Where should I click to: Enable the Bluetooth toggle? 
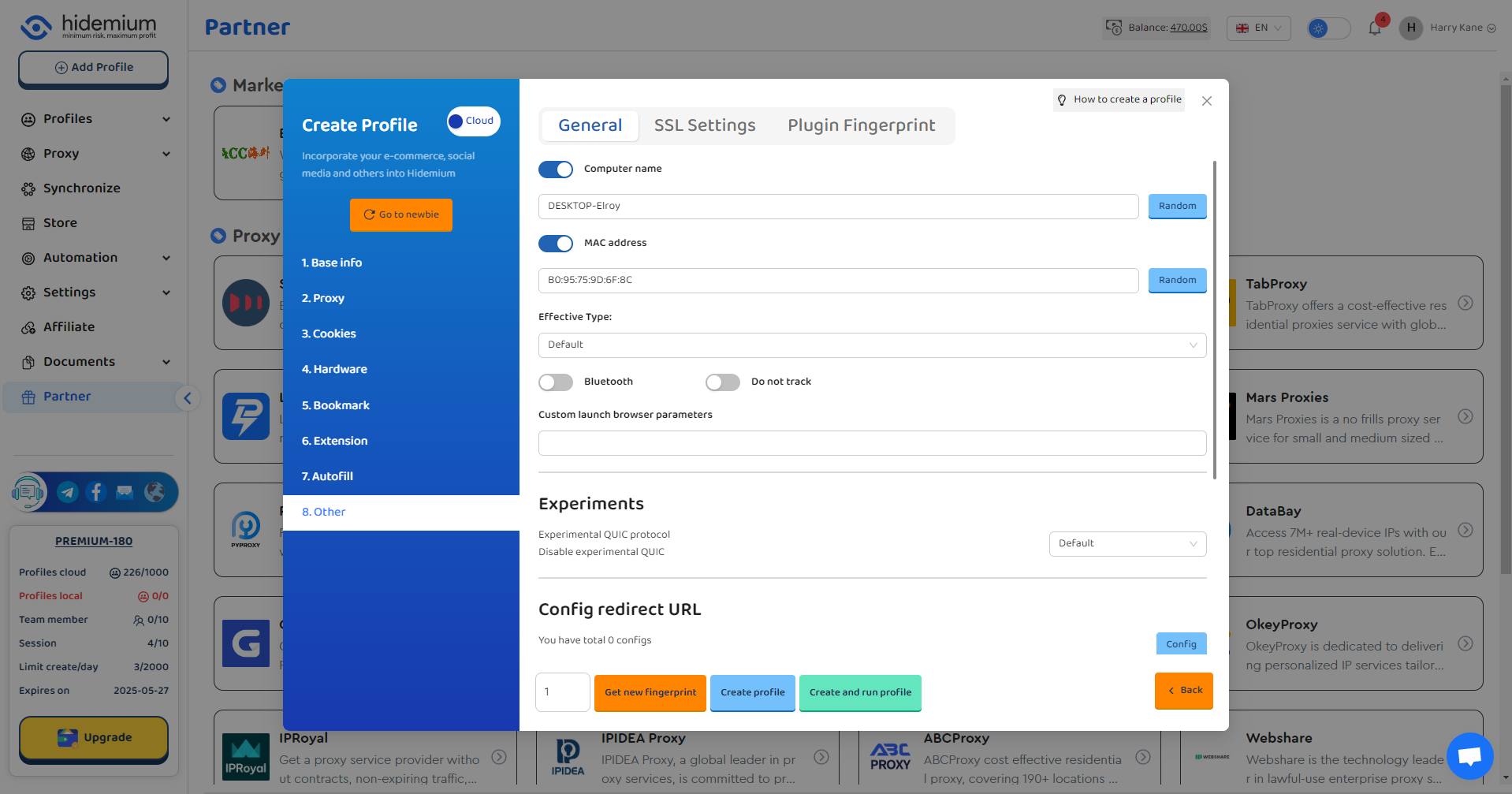point(555,382)
